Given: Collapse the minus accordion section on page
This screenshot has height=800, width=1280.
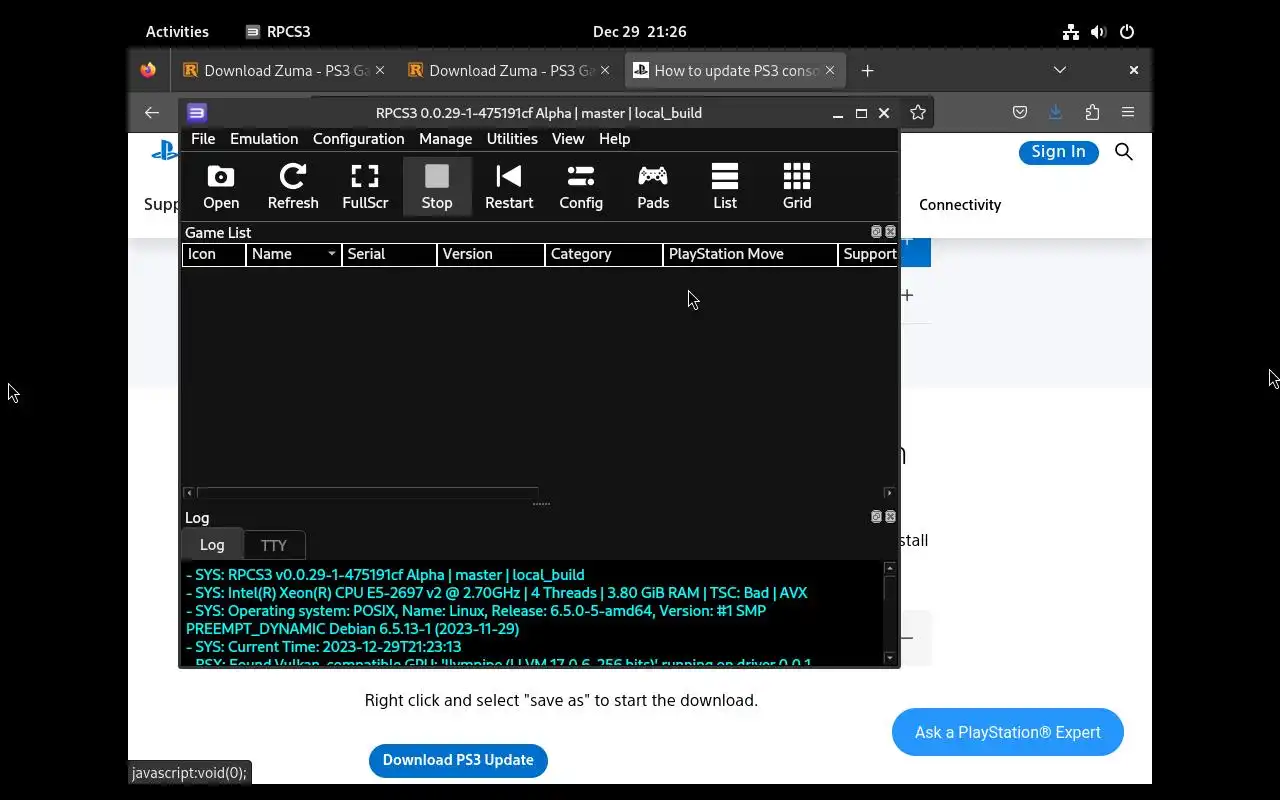Looking at the screenshot, I should (x=907, y=637).
